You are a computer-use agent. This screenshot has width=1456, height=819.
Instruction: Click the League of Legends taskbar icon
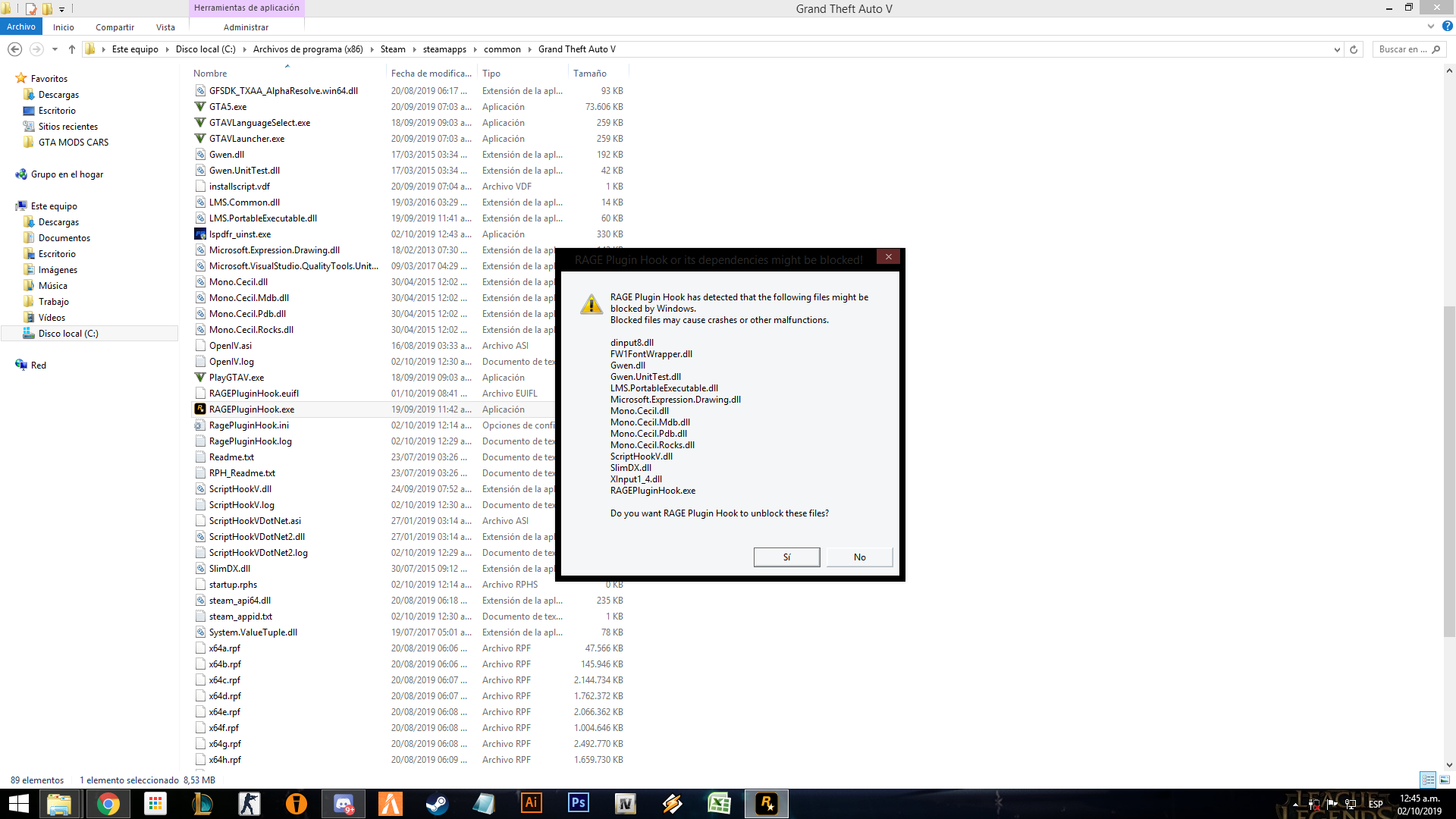pos(202,804)
